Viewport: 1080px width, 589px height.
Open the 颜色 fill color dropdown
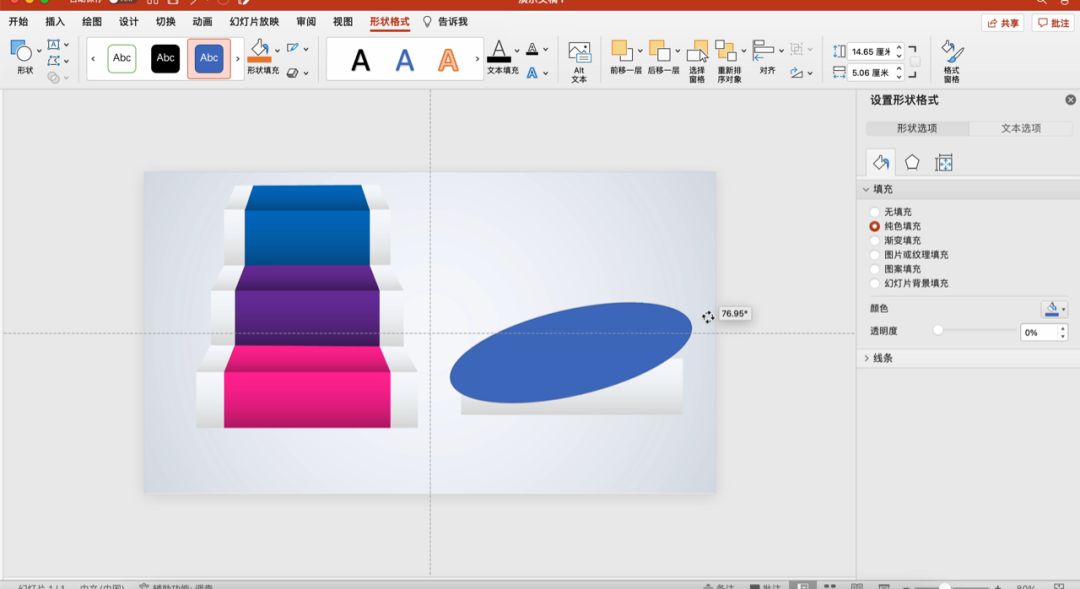coord(1054,309)
